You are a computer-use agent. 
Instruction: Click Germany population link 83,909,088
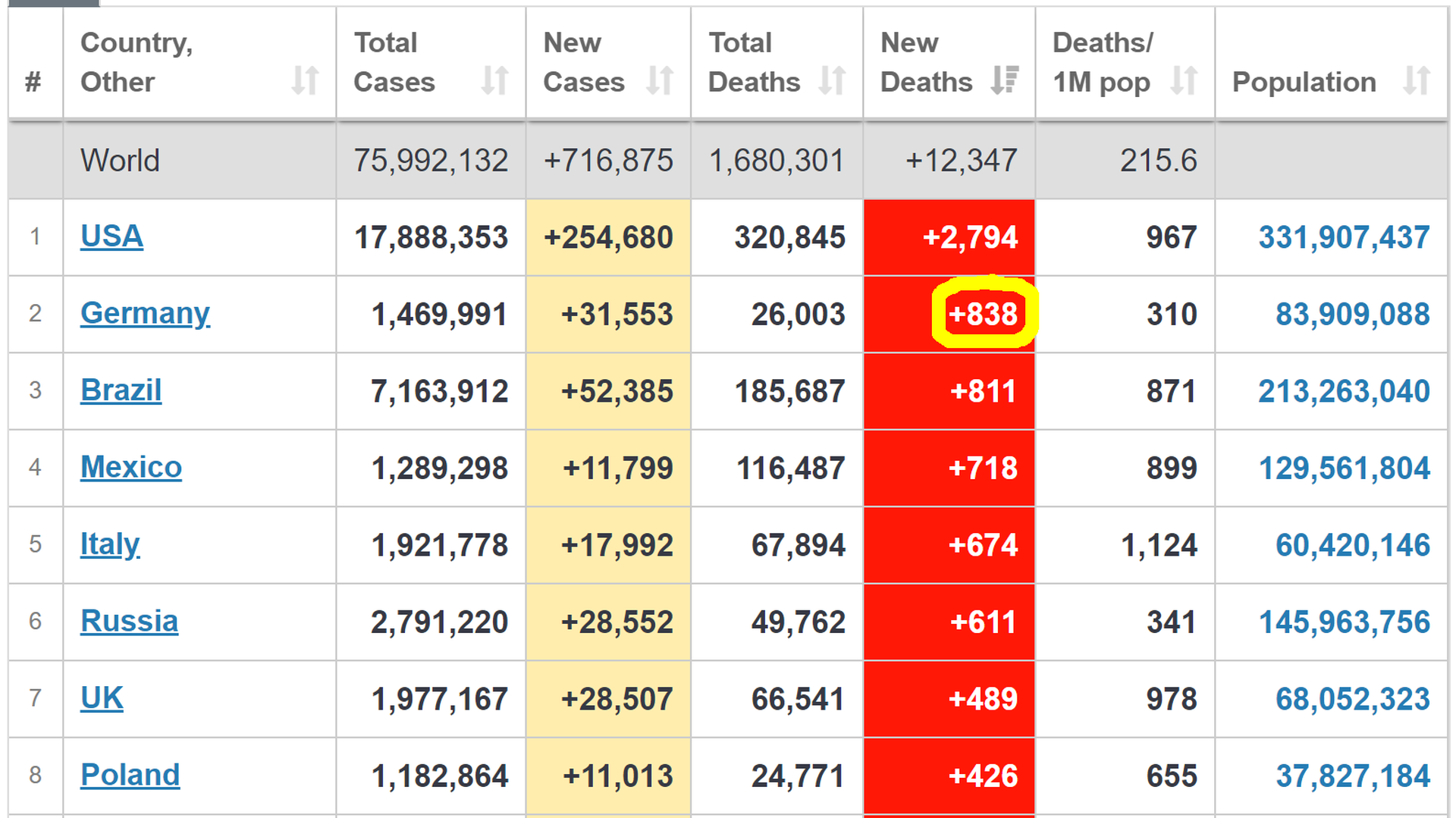point(1352,314)
